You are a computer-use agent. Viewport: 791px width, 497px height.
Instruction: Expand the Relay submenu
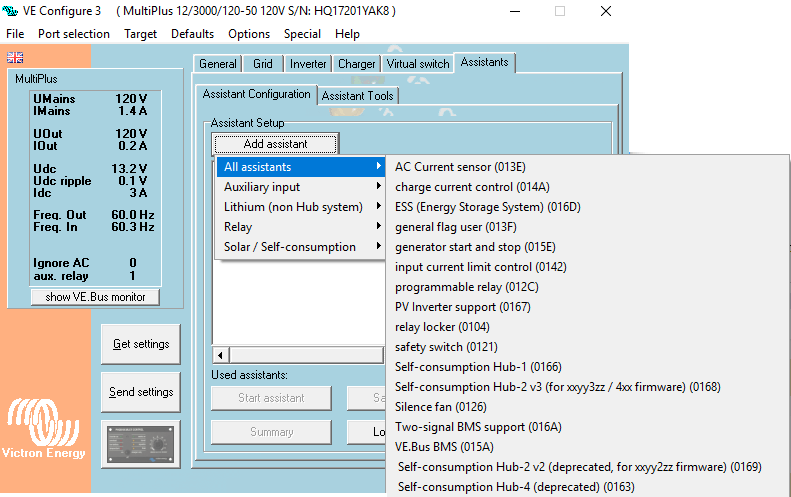tap(301, 227)
